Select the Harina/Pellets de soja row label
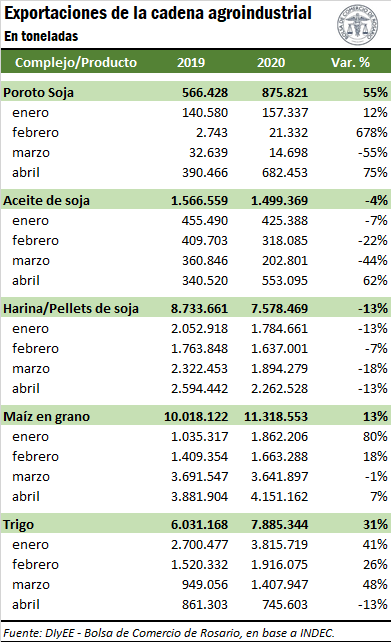The height and width of the screenshot is (642, 391). click(x=71, y=308)
